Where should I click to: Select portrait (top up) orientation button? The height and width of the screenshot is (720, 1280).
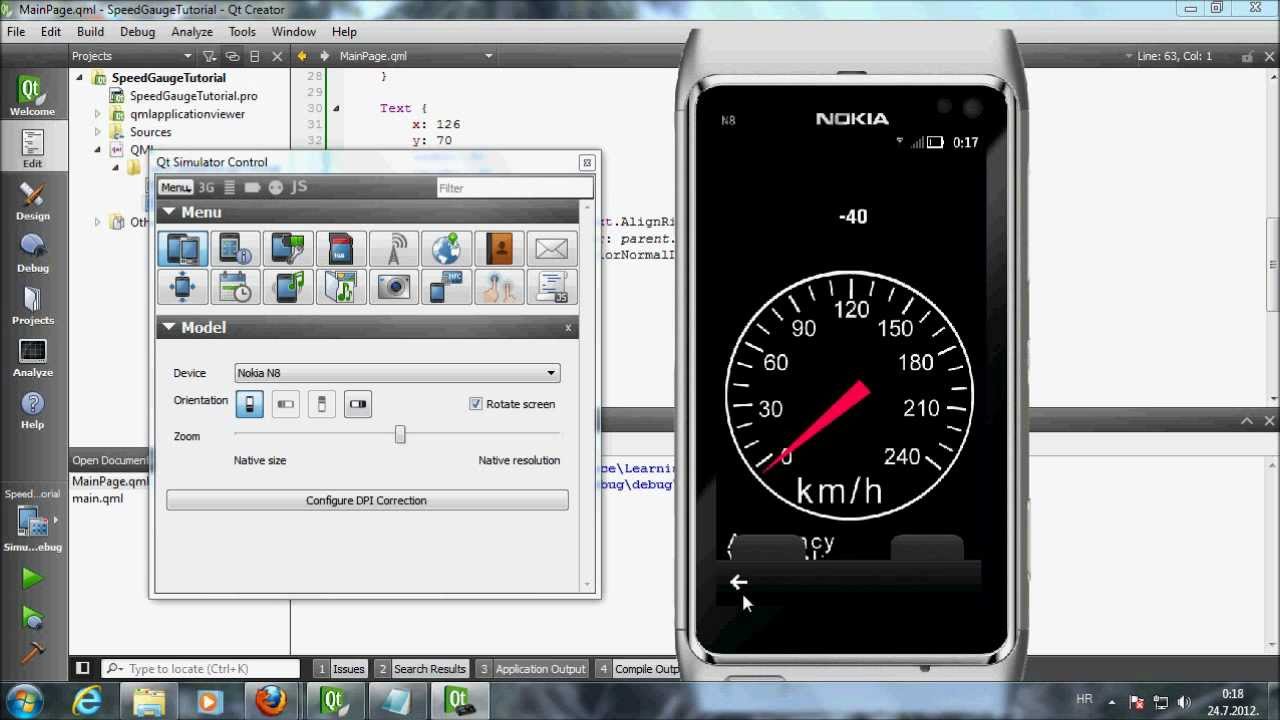click(249, 404)
